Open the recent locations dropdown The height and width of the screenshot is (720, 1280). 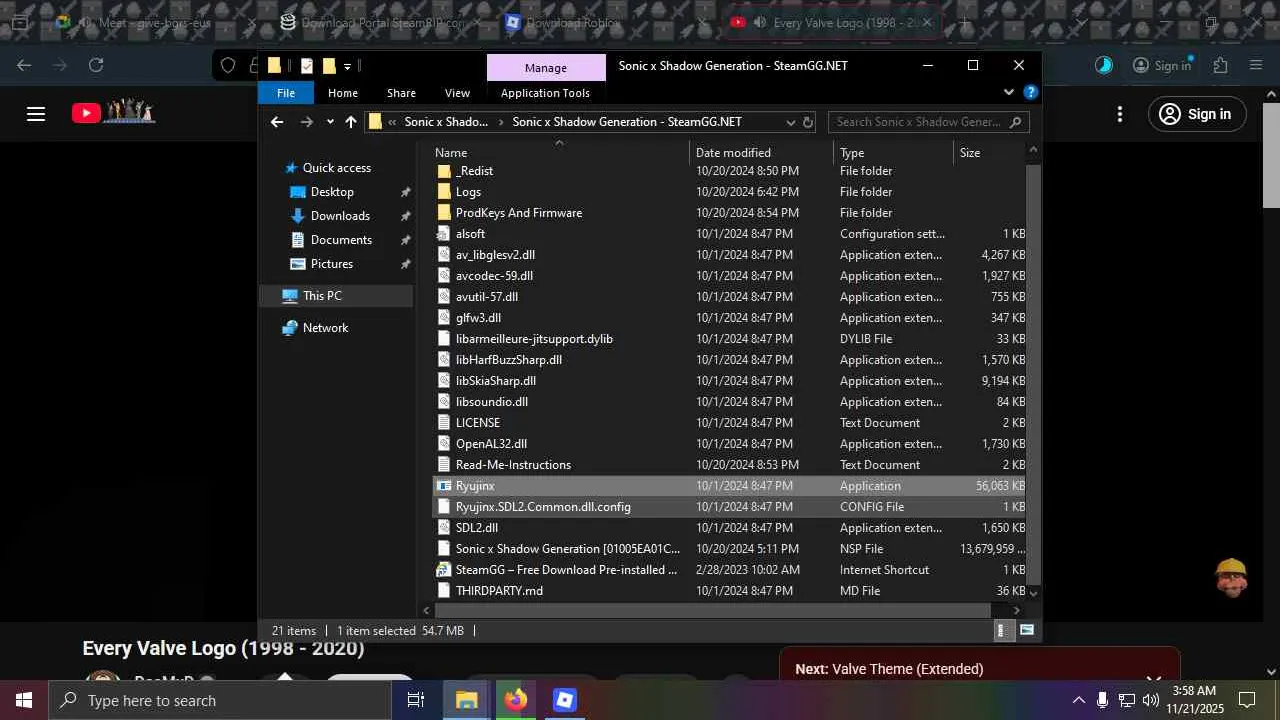tap(329, 123)
